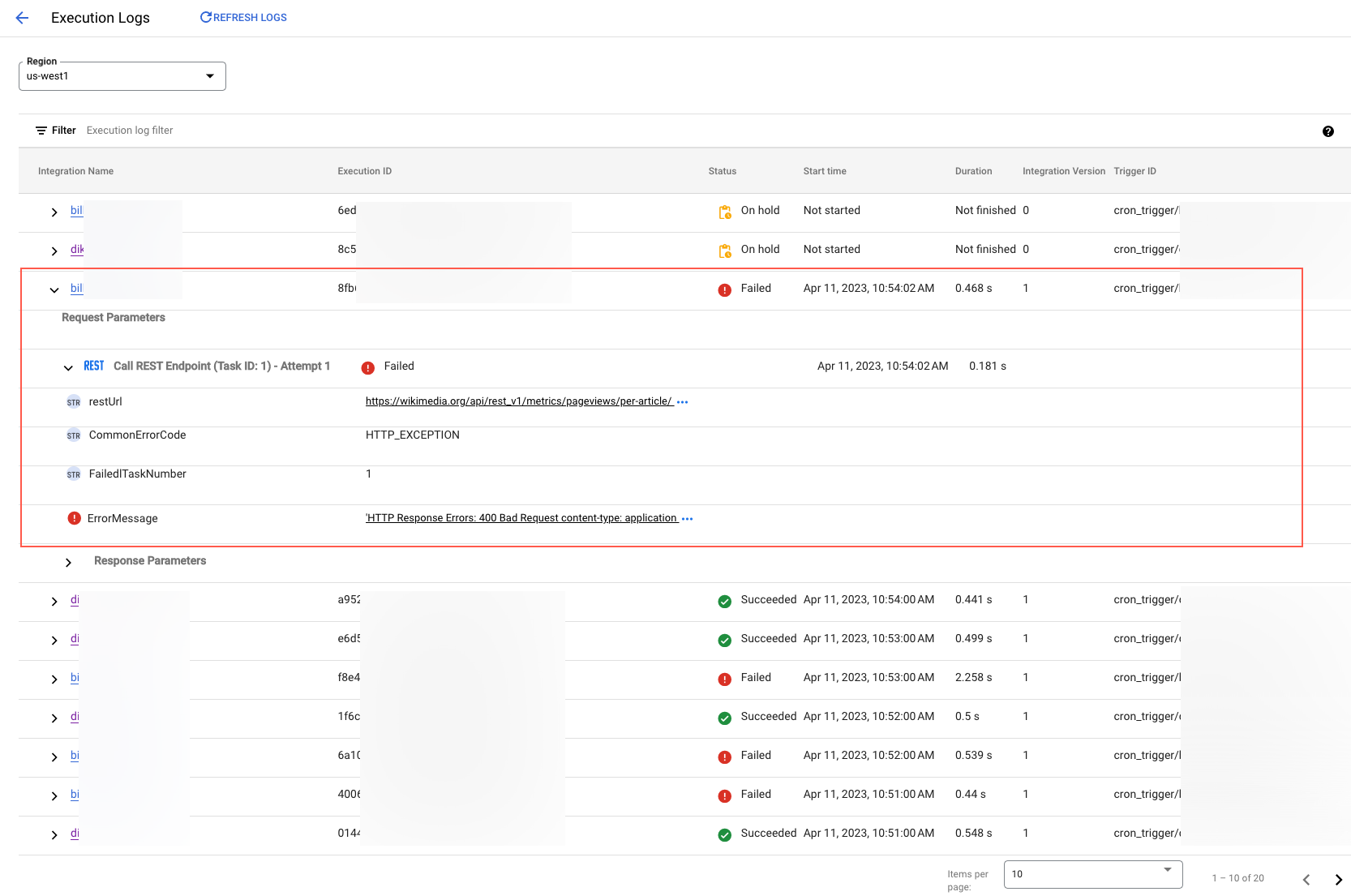Collapse the expanded 8fb execution row
This screenshot has height=896, width=1351.
54,289
